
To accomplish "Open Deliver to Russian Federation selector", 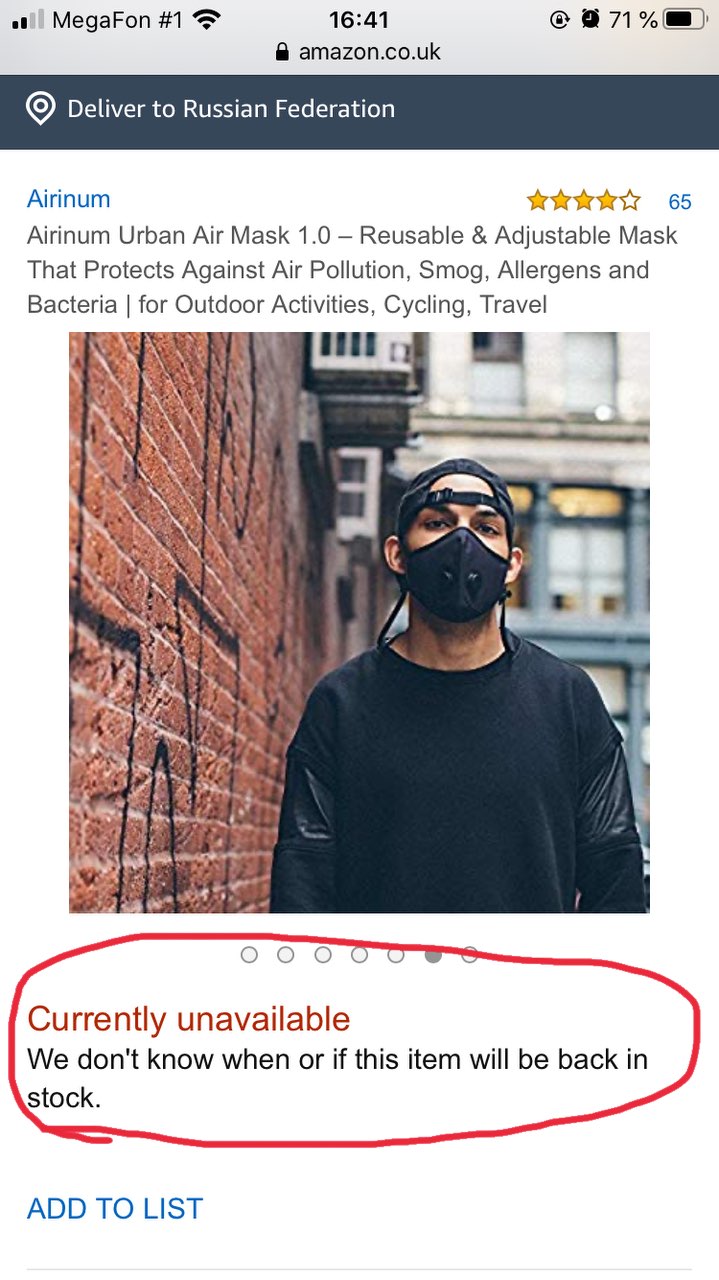I will pyautogui.click(x=359, y=109).
